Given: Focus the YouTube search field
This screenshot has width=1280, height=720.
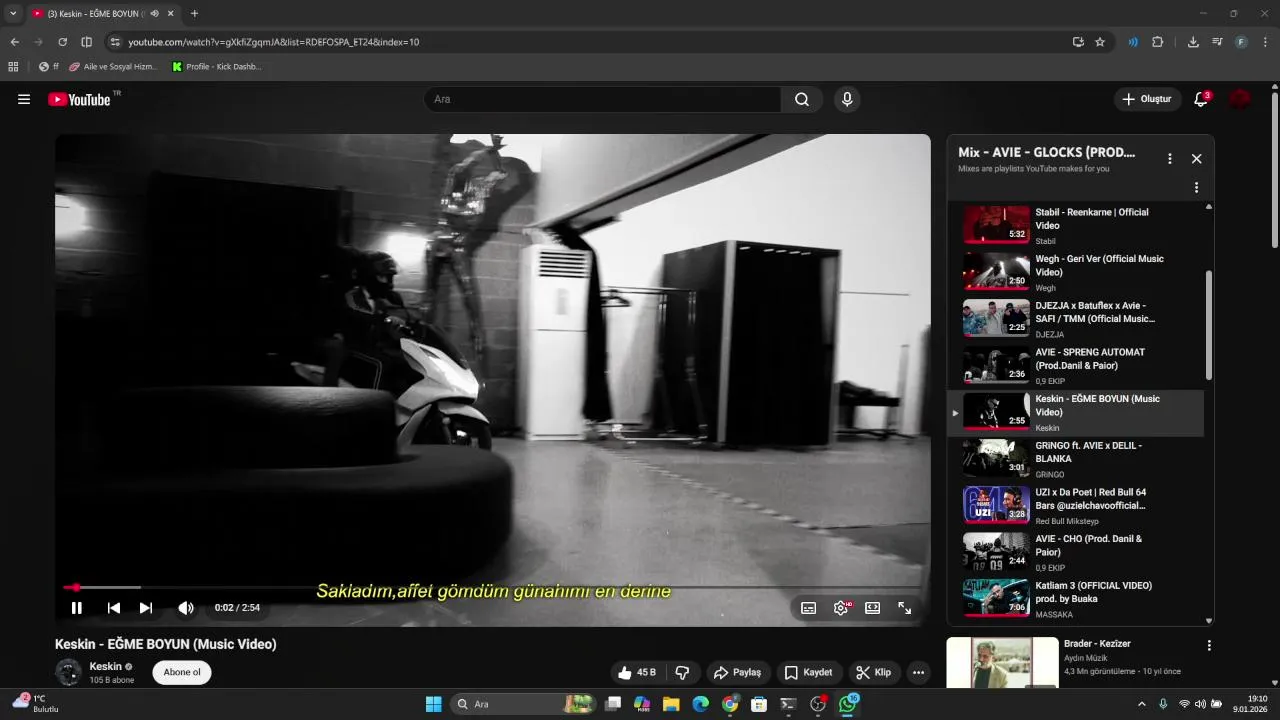Looking at the screenshot, I should pyautogui.click(x=603, y=99).
